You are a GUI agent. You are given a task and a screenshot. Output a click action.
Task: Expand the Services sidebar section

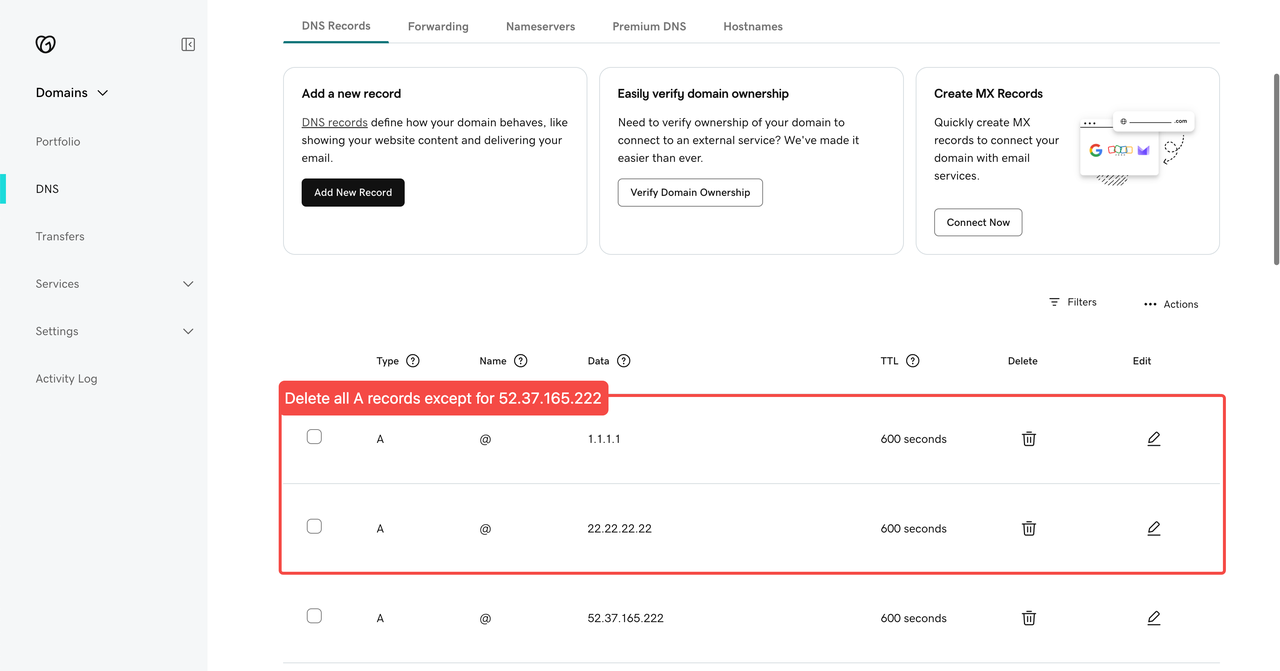188,284
